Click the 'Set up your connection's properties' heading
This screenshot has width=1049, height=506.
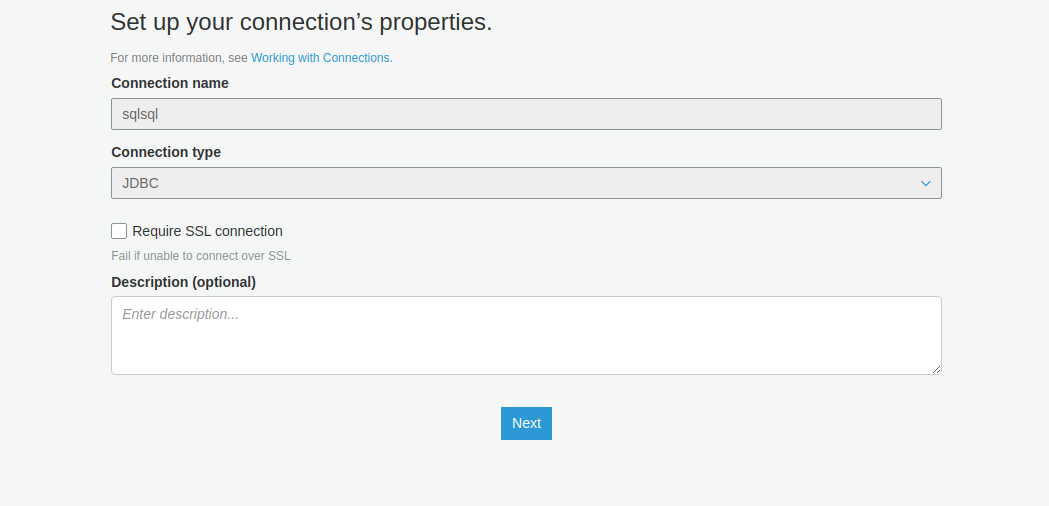301,22
